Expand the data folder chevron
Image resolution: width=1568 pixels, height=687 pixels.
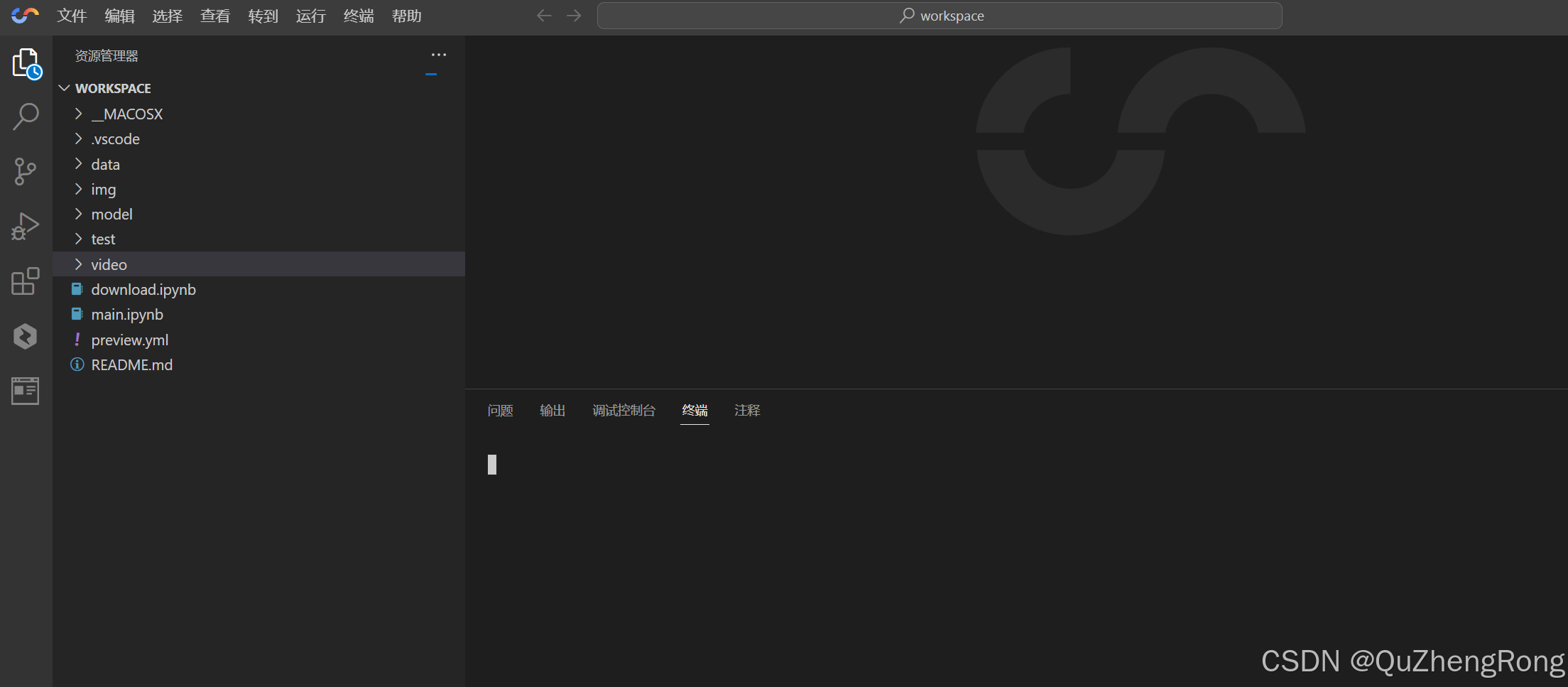click(79, 163)
